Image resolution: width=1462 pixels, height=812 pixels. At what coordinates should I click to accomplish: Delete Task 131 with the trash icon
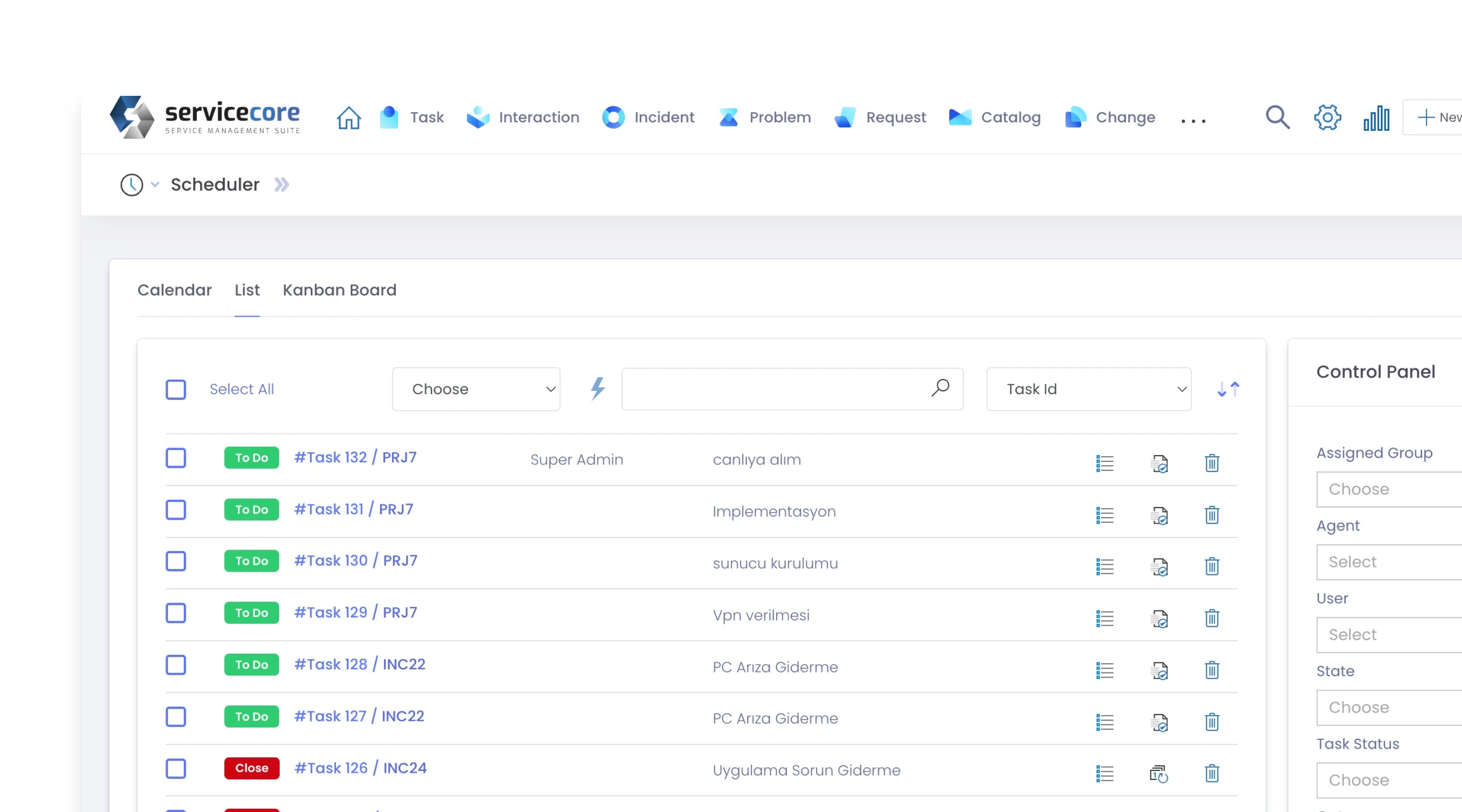1212,515
